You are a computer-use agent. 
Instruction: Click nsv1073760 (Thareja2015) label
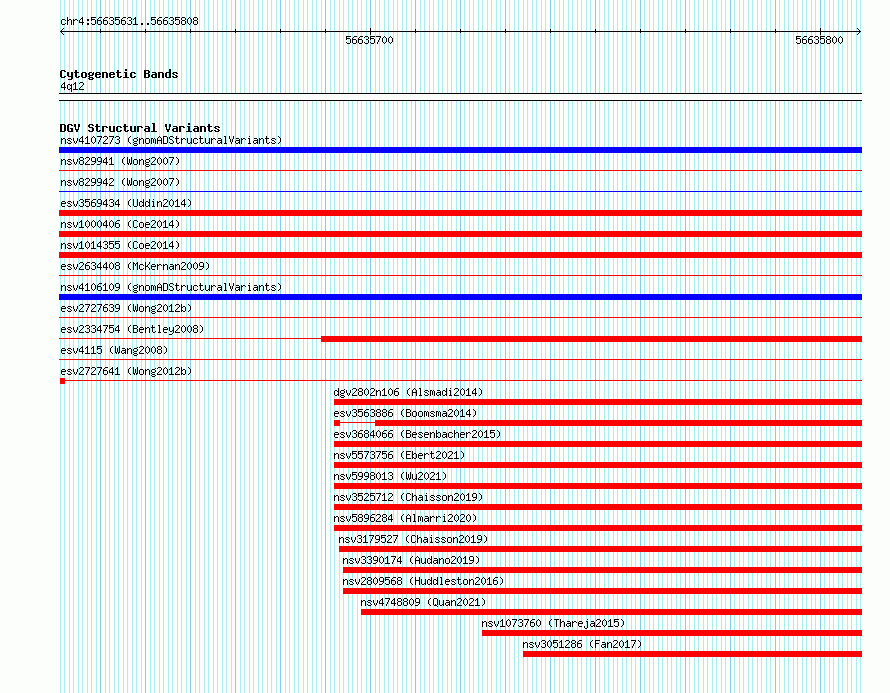553,623
